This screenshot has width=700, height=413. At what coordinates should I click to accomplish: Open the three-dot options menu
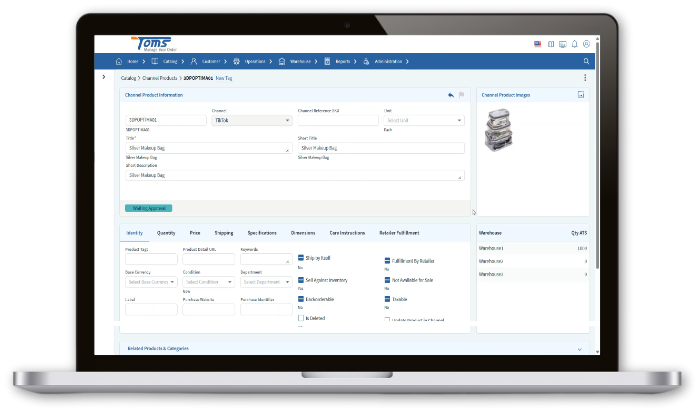(585, 77)
